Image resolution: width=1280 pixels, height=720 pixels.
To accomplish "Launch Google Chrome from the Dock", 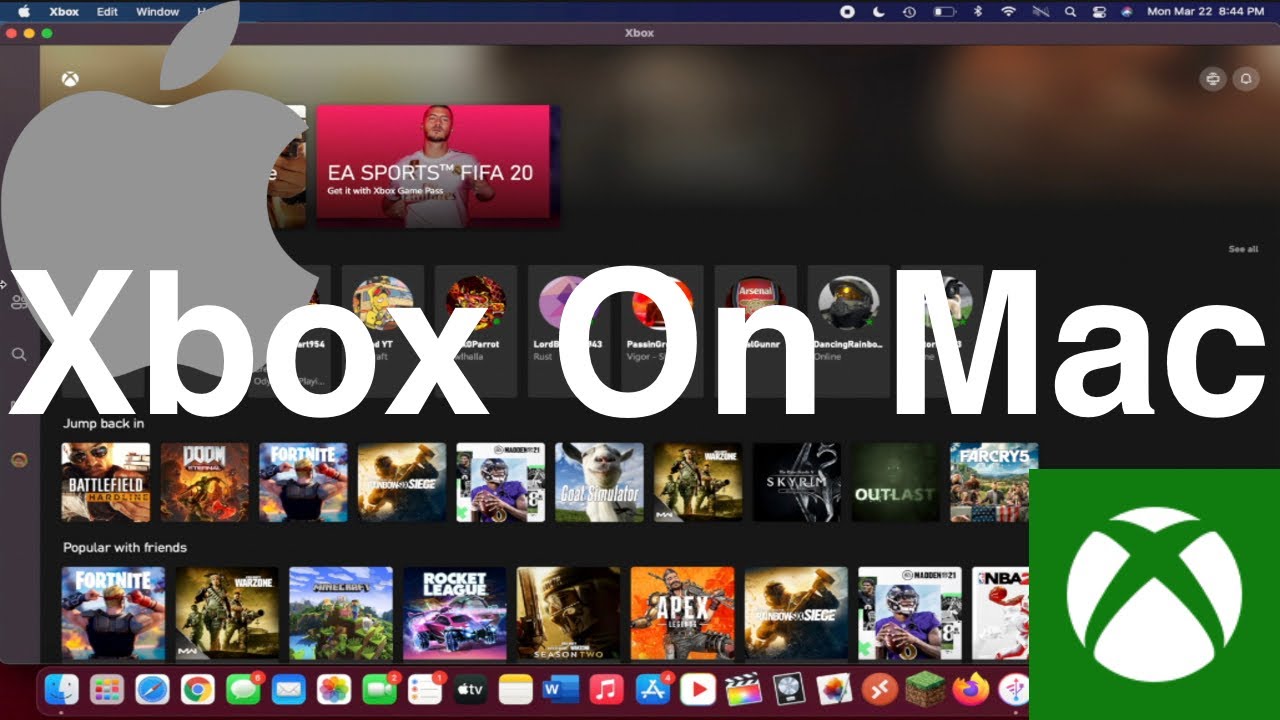I will click(197, 689).
